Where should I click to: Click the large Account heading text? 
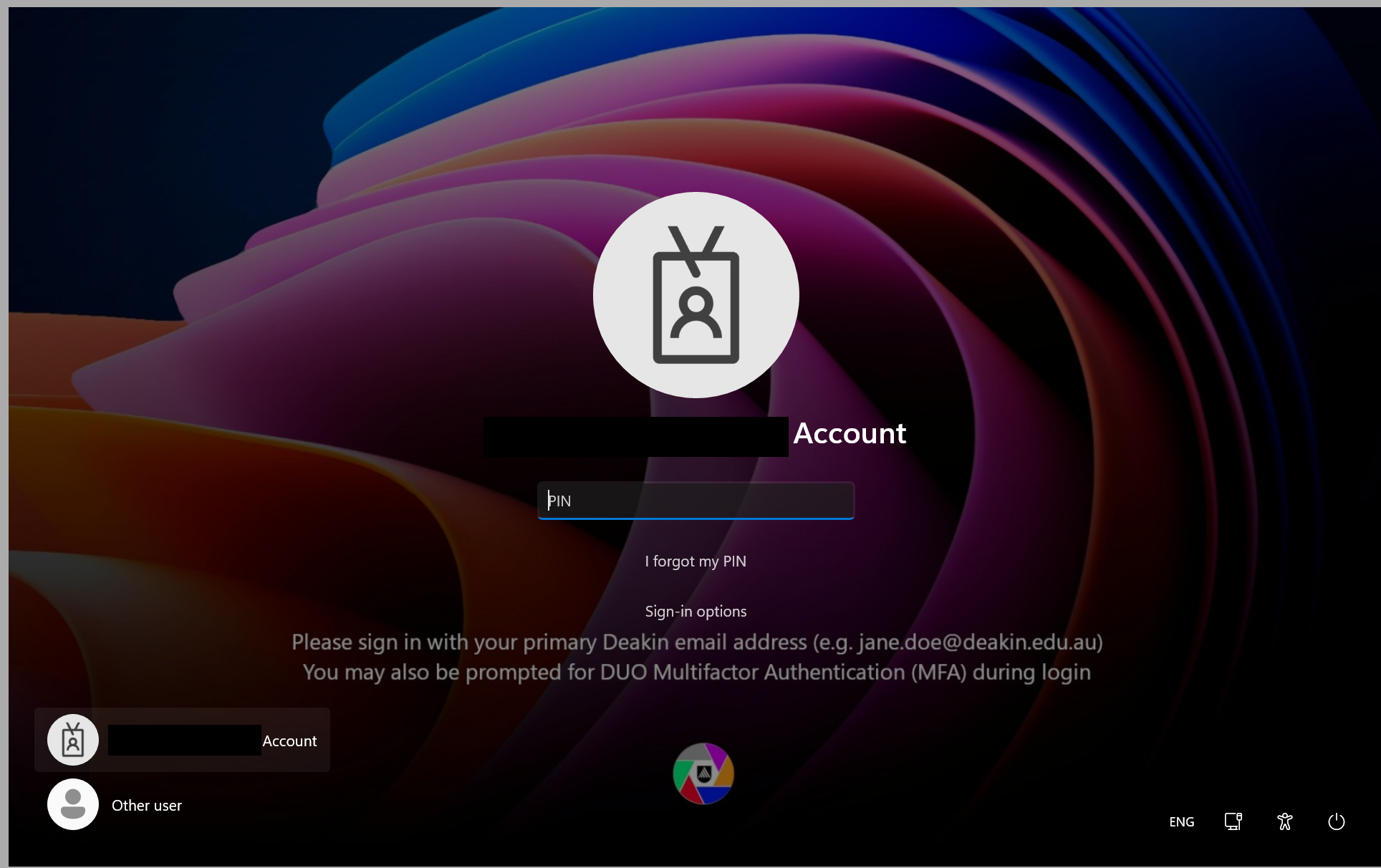850,433
